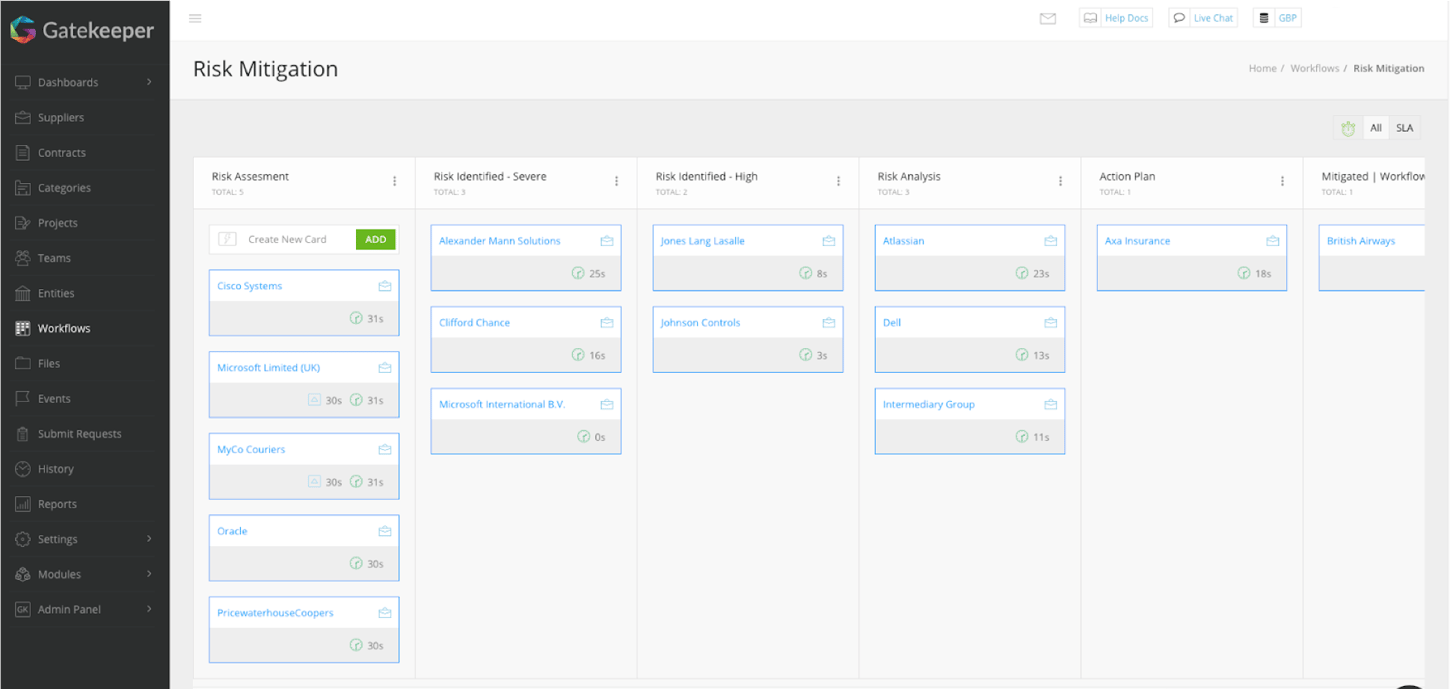Viewport: 1450px width, 689px height.
Task: Navigate to the Dashboards menu item
Action: [68, 82]
